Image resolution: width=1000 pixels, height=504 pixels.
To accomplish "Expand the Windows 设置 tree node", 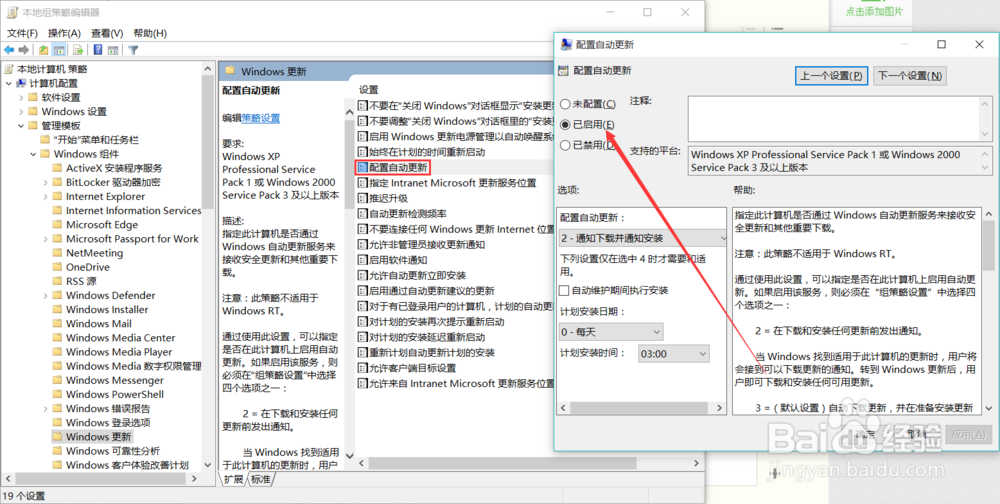I will click(x=20, y=112).
